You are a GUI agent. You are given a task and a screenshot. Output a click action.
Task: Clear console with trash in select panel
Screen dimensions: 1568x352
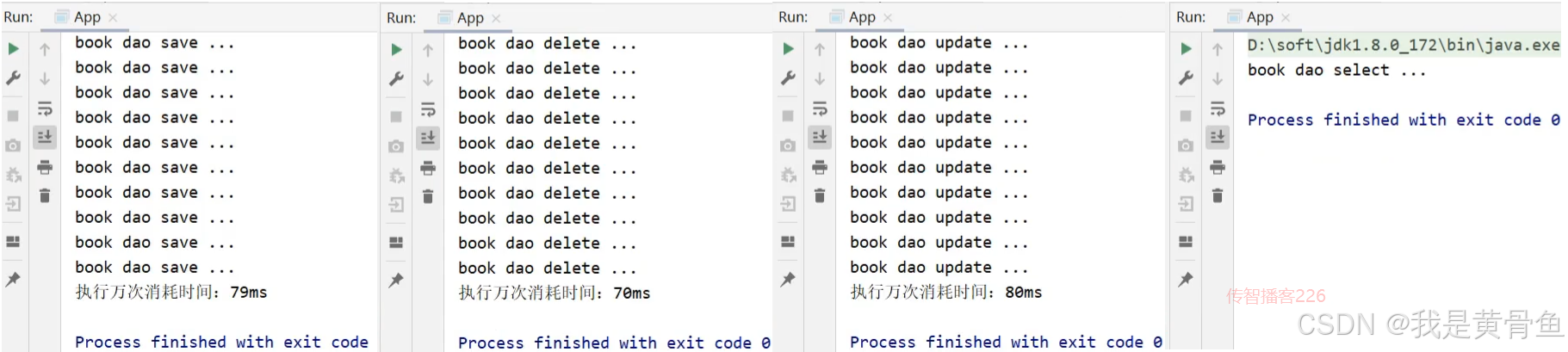1218,195
